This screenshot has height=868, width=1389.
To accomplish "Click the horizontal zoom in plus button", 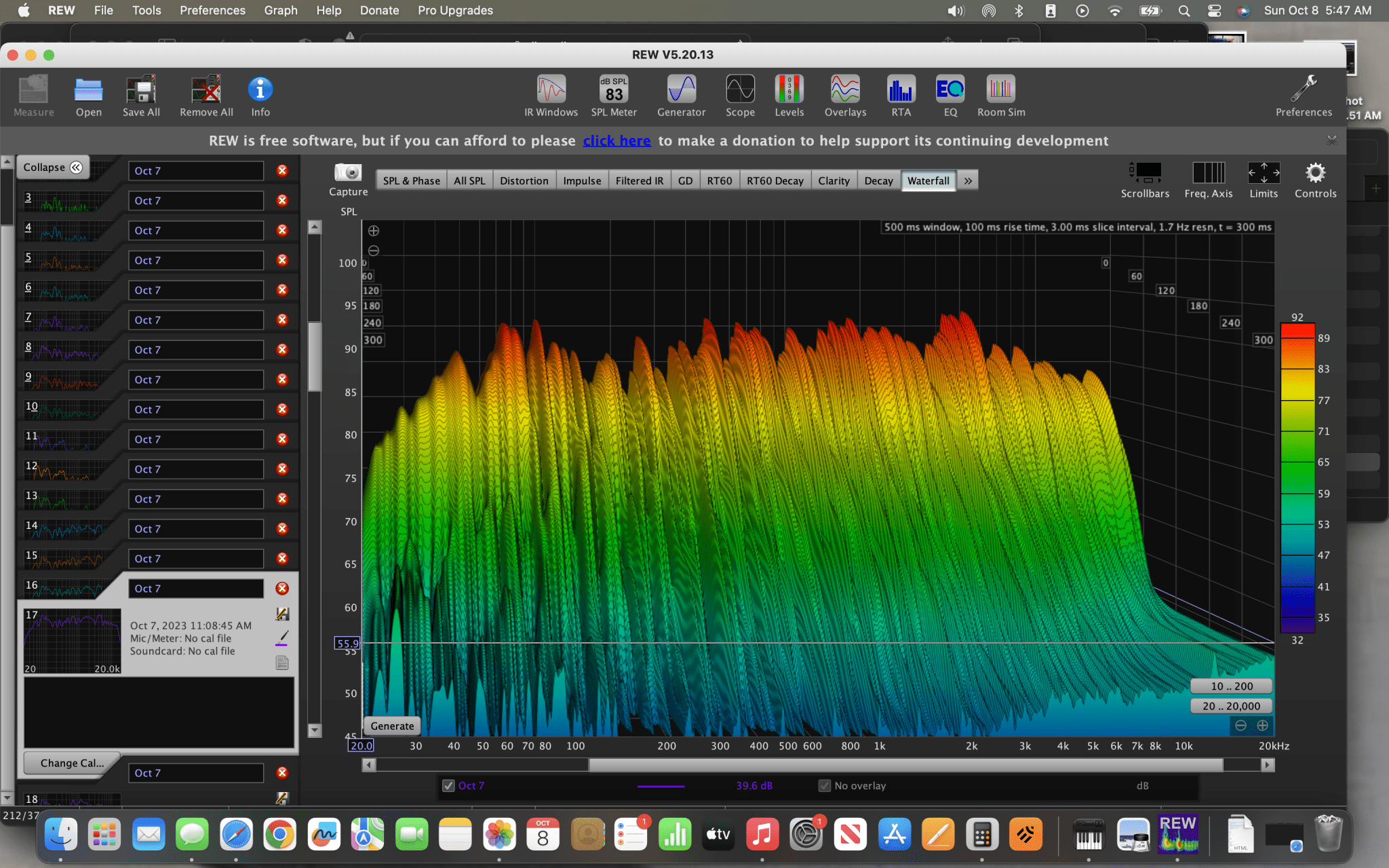I will click(x=1262, y=726).
